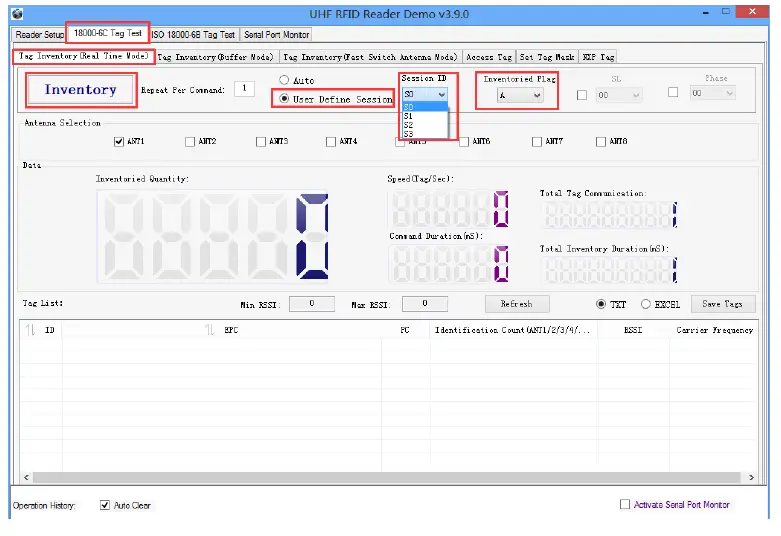The height and width of the screenshot is (536, 781).
Task: Choose S1 in the Session ID list
Action: point(424,116)
